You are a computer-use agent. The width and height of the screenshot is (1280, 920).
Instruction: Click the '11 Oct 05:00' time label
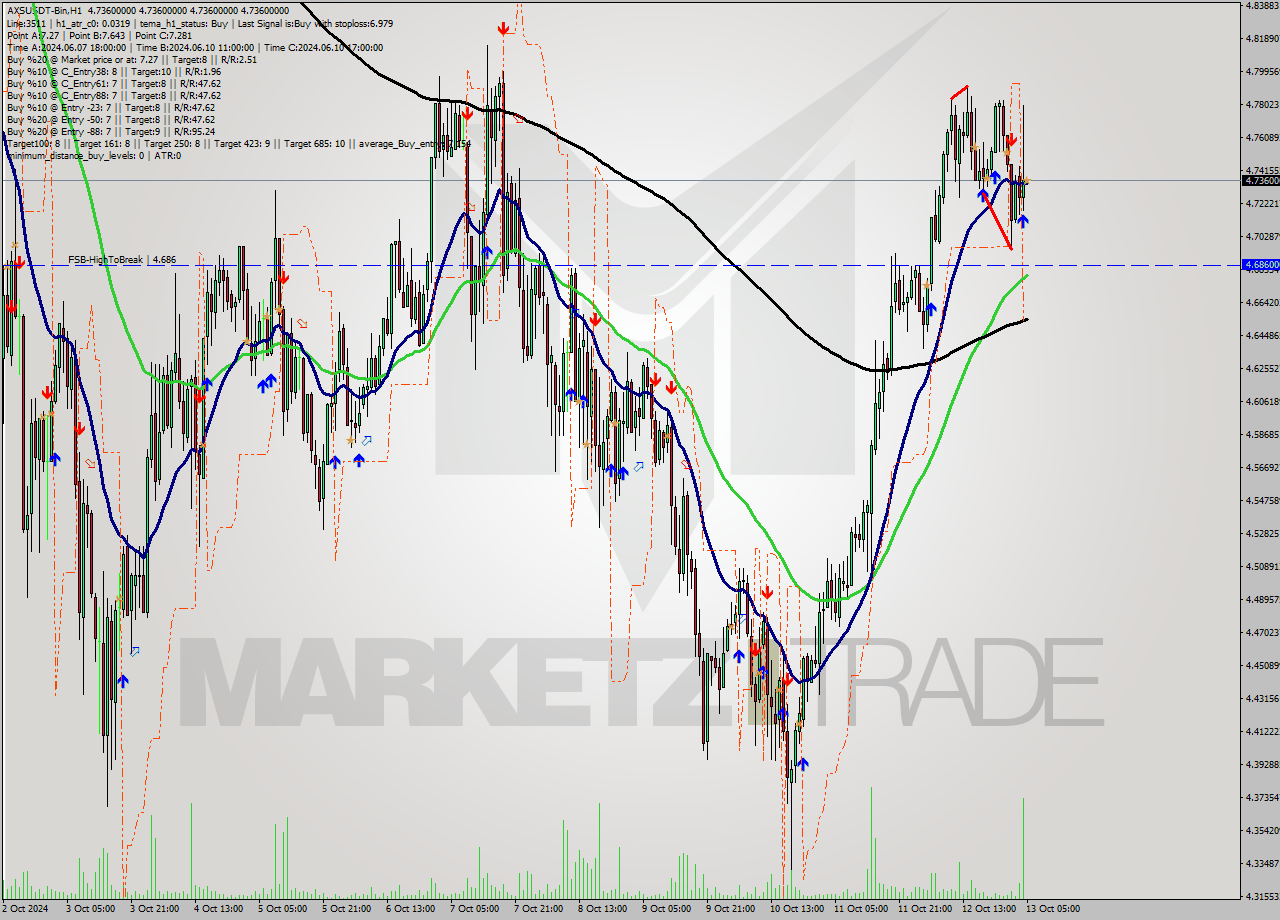861,909
